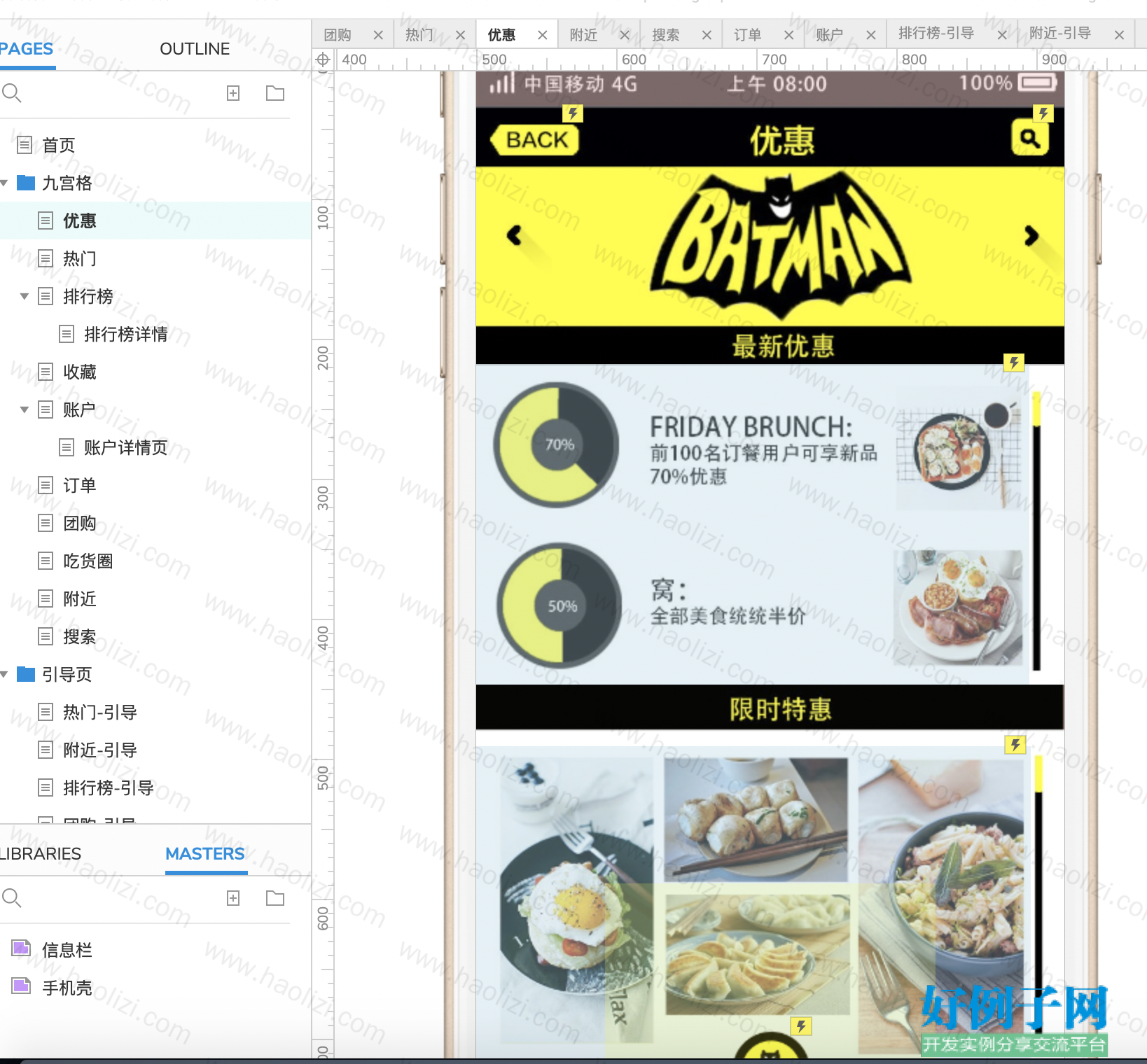
Task: Select the 收藏 page
Action: (x=80, y=372)
